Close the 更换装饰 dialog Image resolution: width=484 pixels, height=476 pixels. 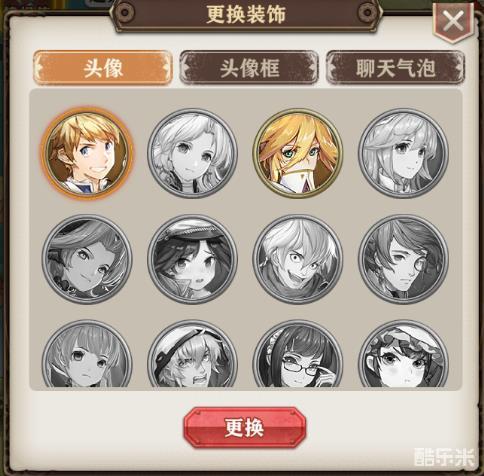pos(453,21)
